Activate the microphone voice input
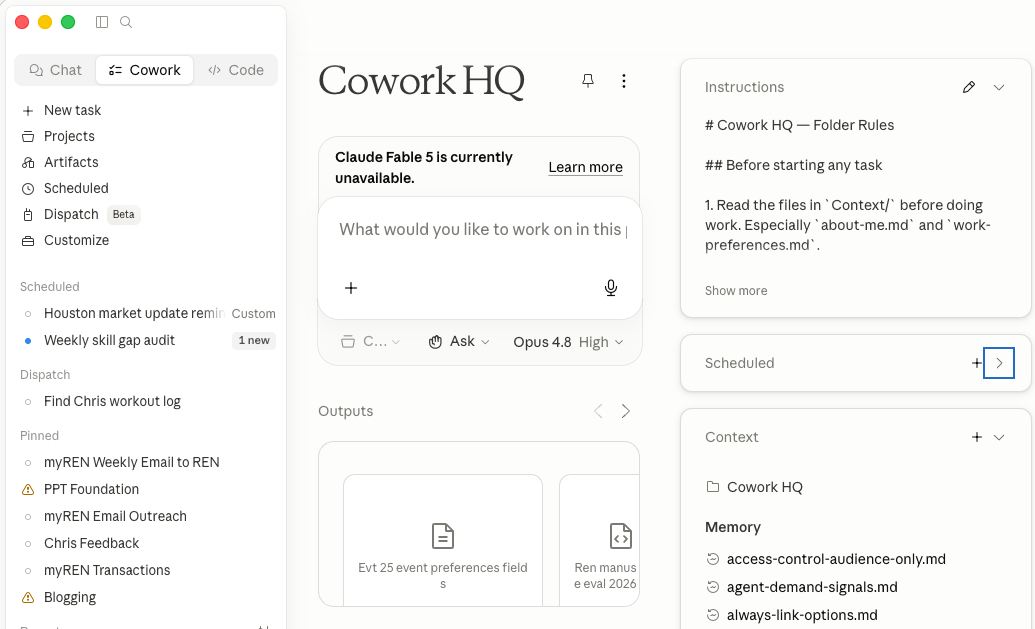 click(611, 288)
